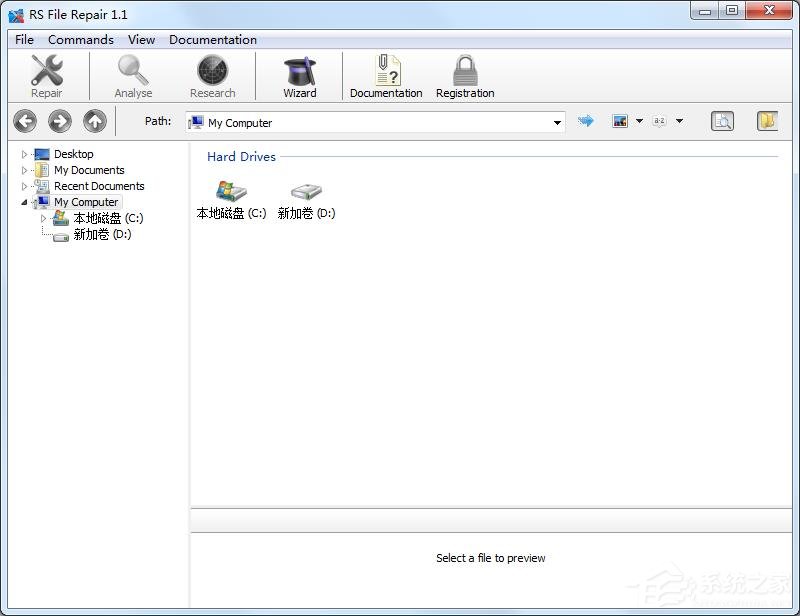Viewport: 800px width, 616px height.
Task: Open the Documentation menu
Action: (213, 40)
